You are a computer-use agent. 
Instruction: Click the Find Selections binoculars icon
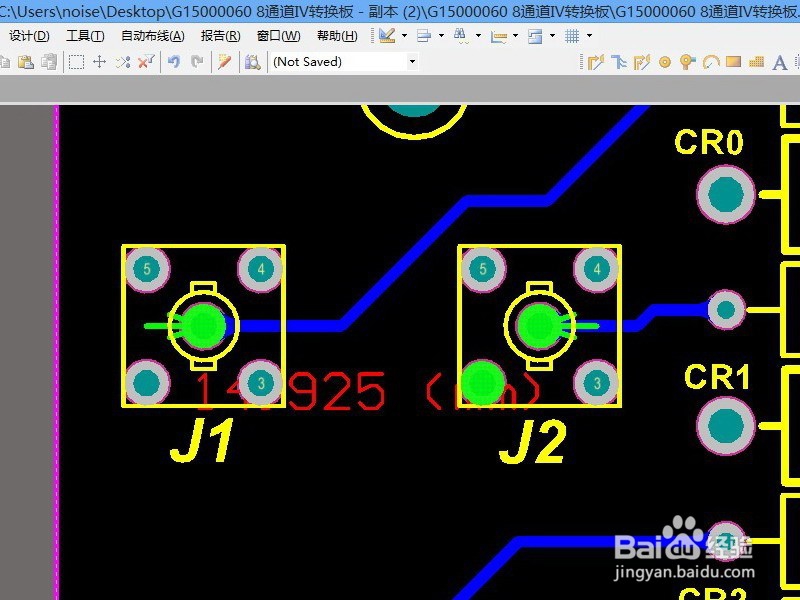click(461, 36)
